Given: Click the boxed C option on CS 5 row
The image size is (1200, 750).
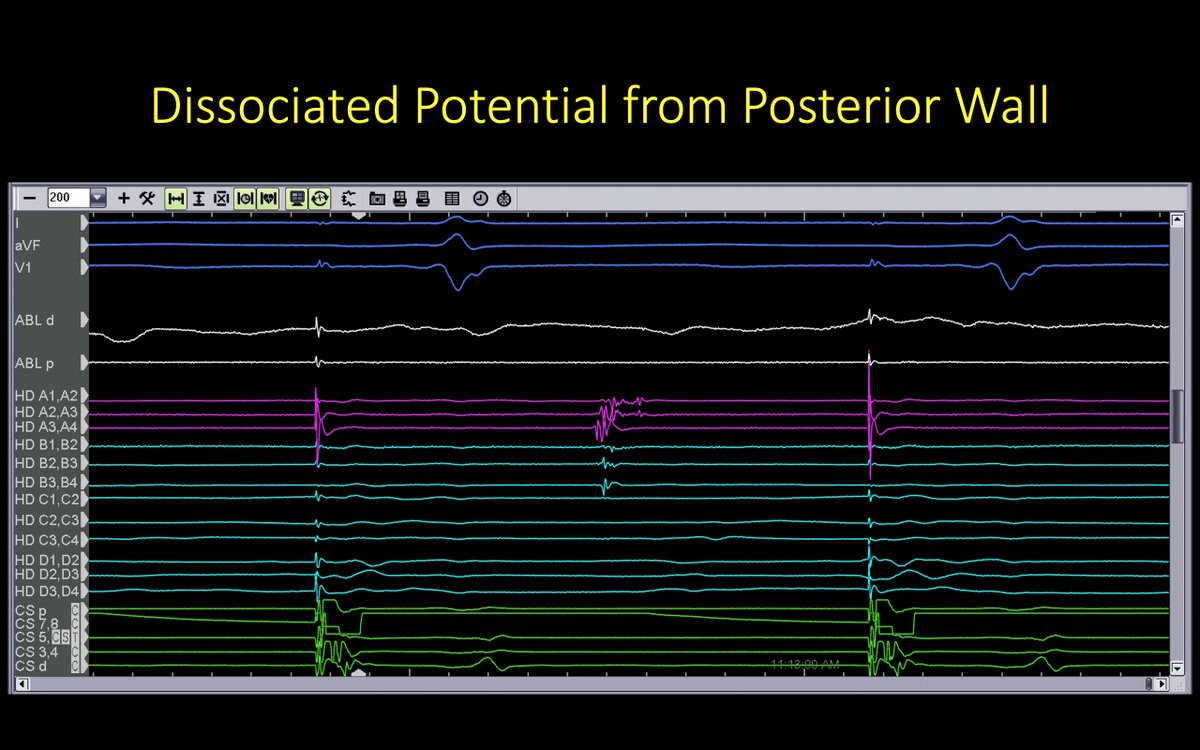Looking at the screenshot, I should click(x=56, y=637).
